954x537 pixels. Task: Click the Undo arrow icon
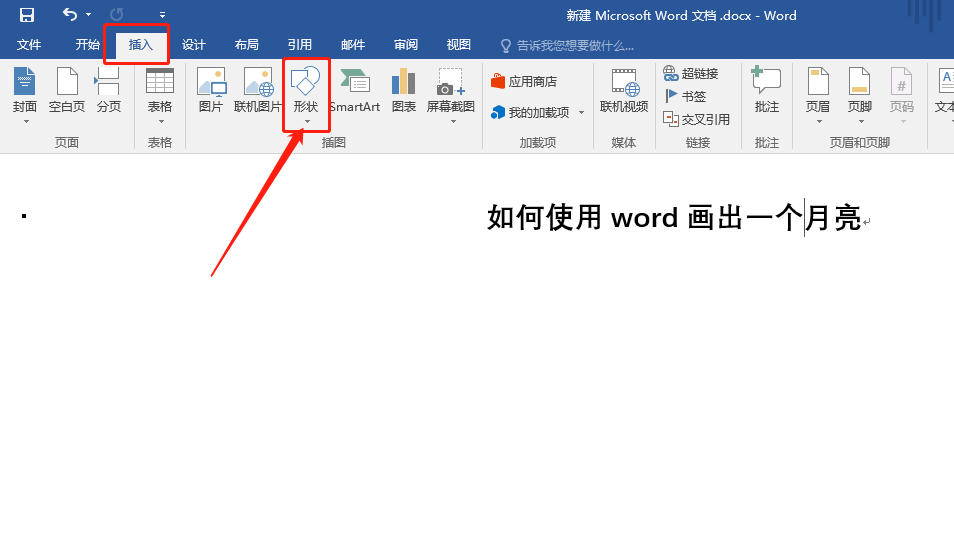tap(70, 14)
